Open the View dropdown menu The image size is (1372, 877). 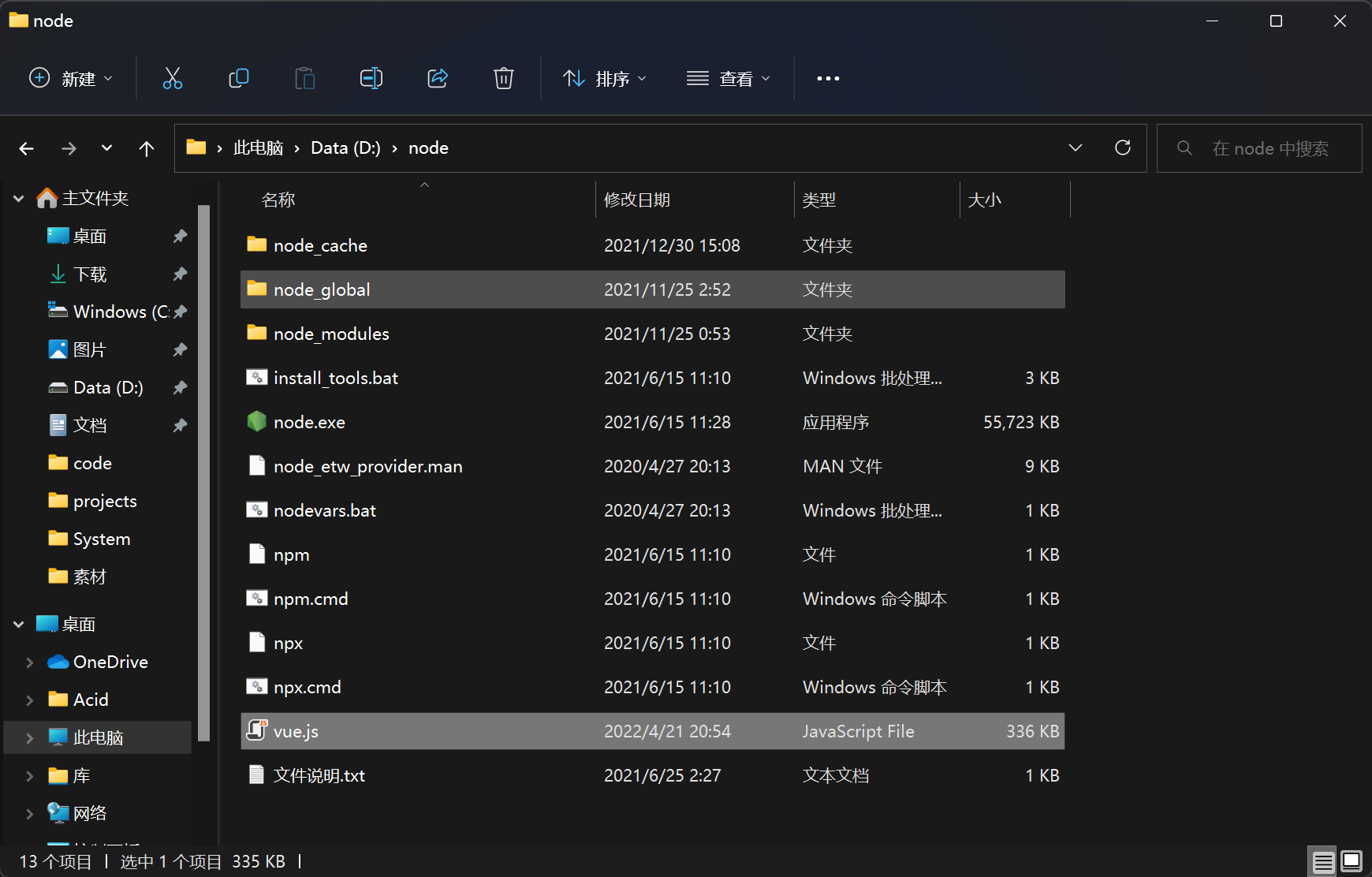729,78
